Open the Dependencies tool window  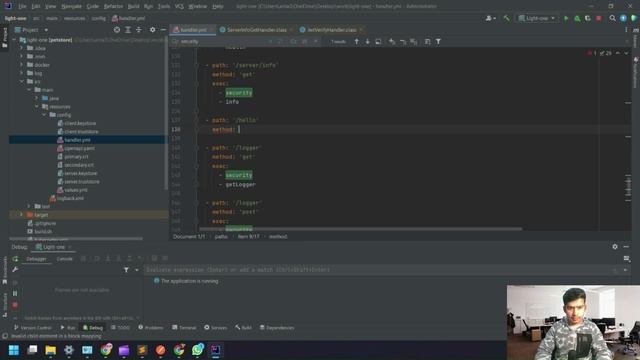[x=277, y=328]
